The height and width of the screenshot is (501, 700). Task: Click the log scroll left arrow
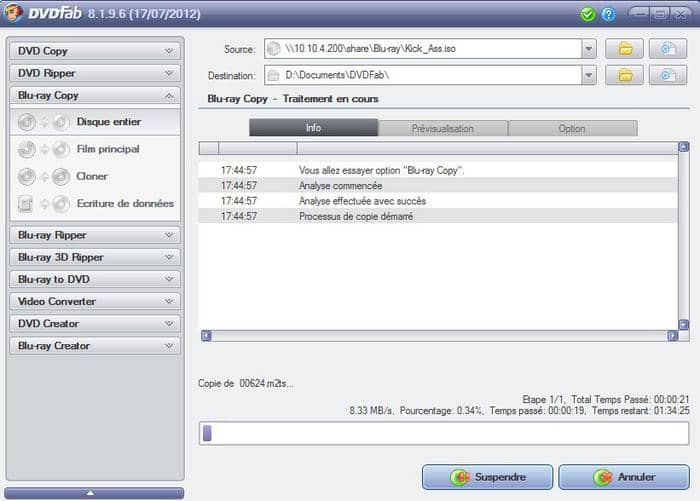206,335
